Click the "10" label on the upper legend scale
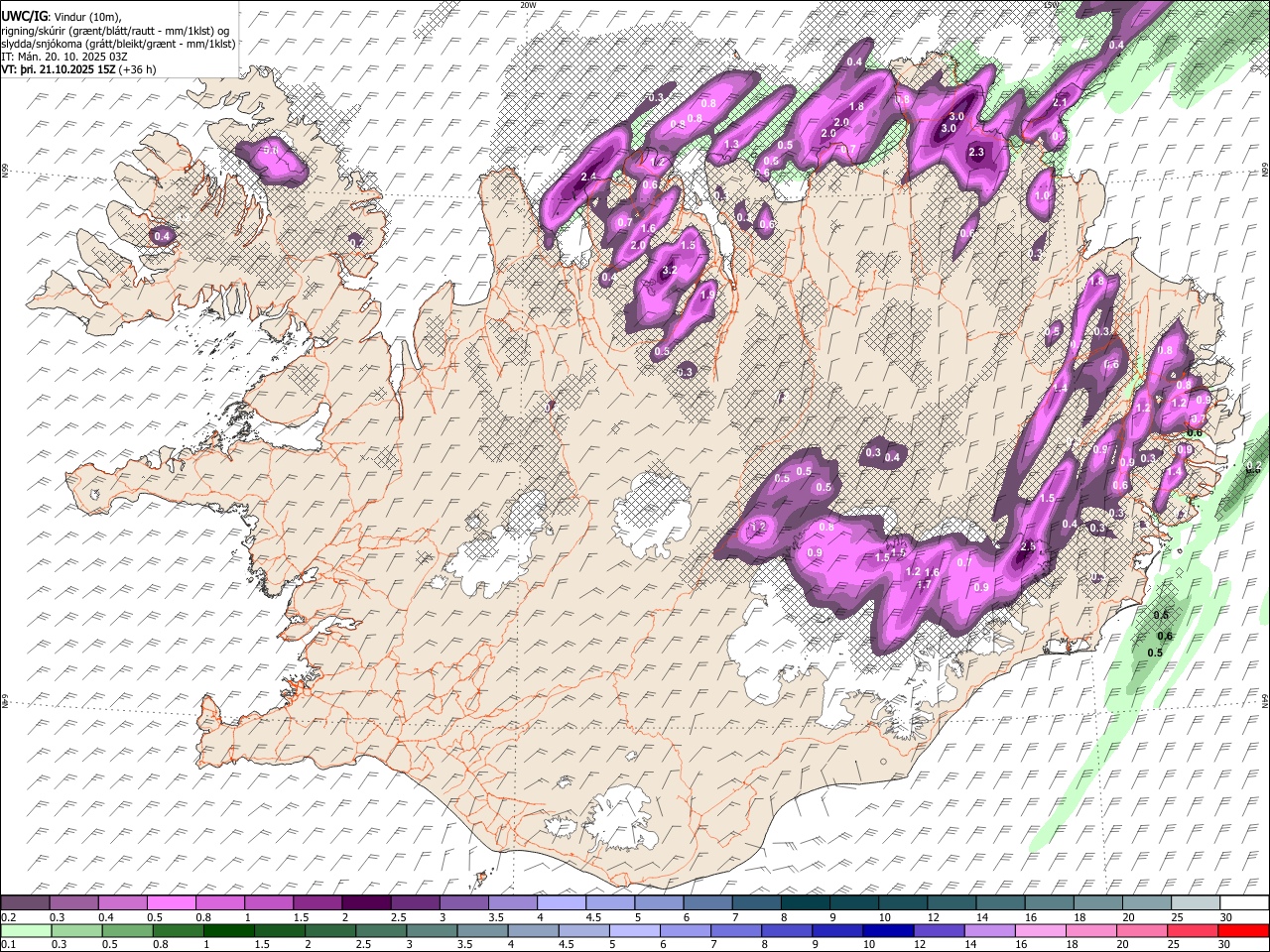Image resolution: width=1270 pixels, height=952 pixels. tap(884, 917)
